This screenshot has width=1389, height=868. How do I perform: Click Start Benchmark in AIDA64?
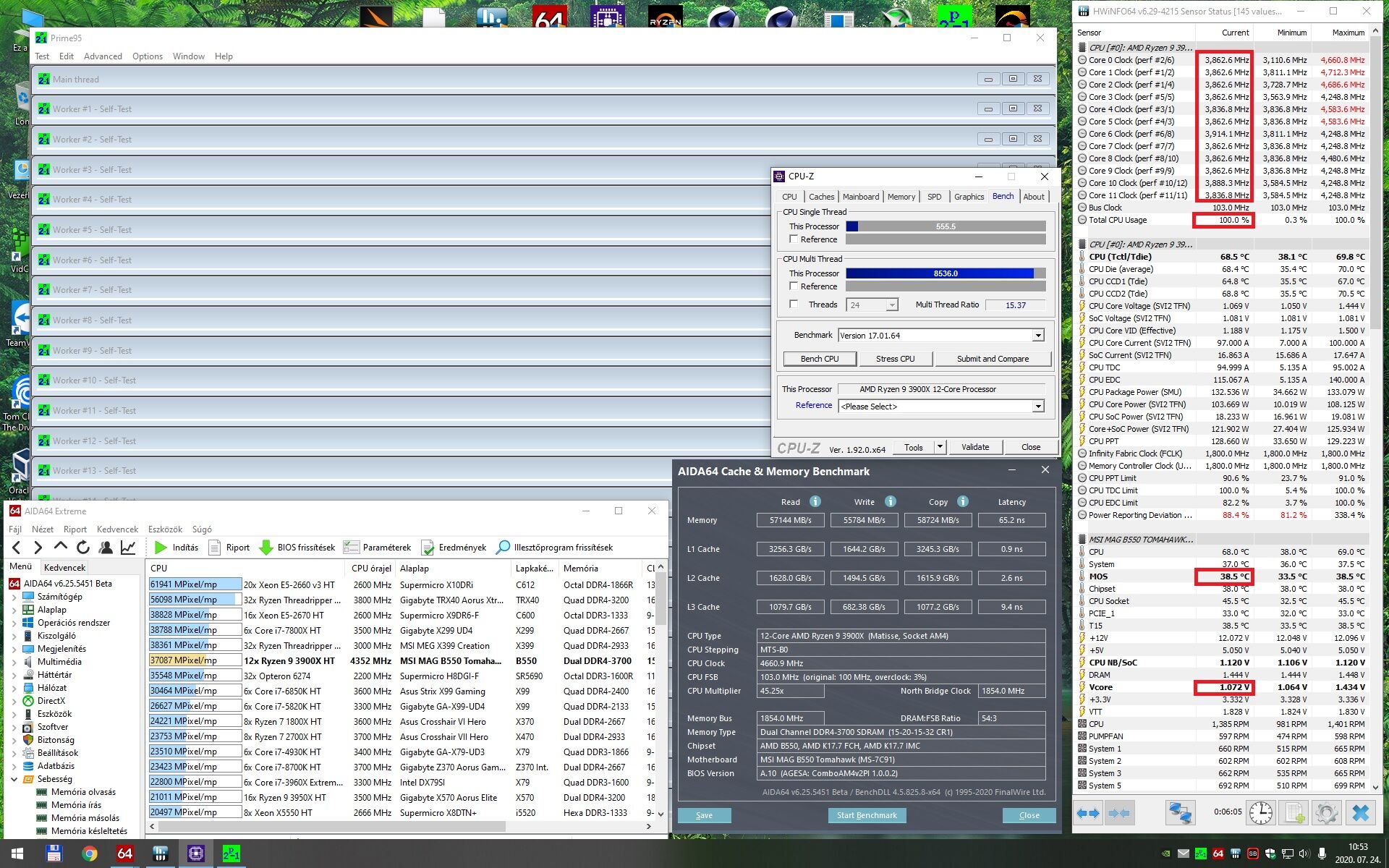[x=867, y=815]
